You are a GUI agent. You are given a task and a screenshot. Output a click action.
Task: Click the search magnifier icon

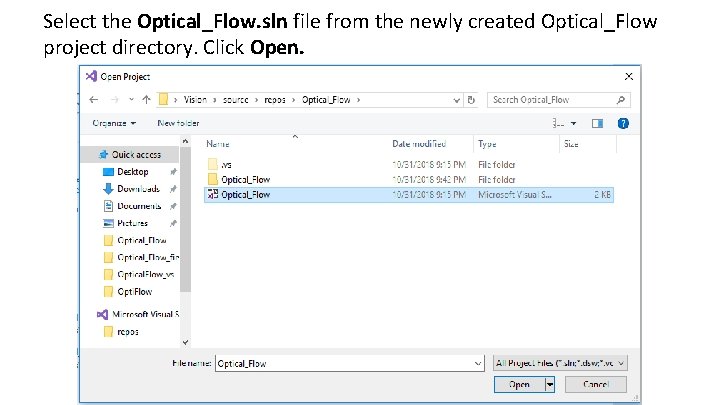click(x=621, y=100)
